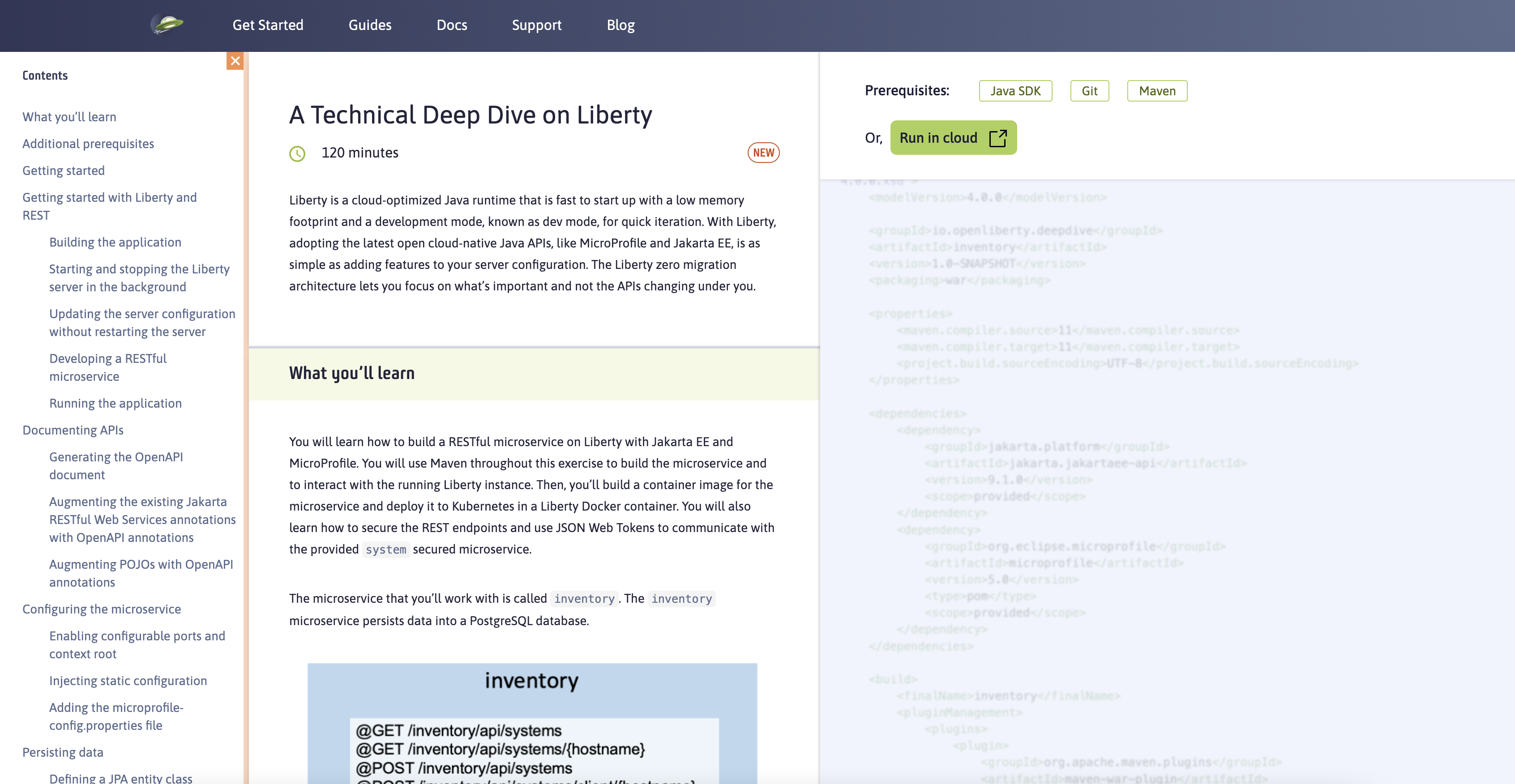Click the clock duration icon
The width and height of the screenshot is (1515, 784).
pos(297,153)
